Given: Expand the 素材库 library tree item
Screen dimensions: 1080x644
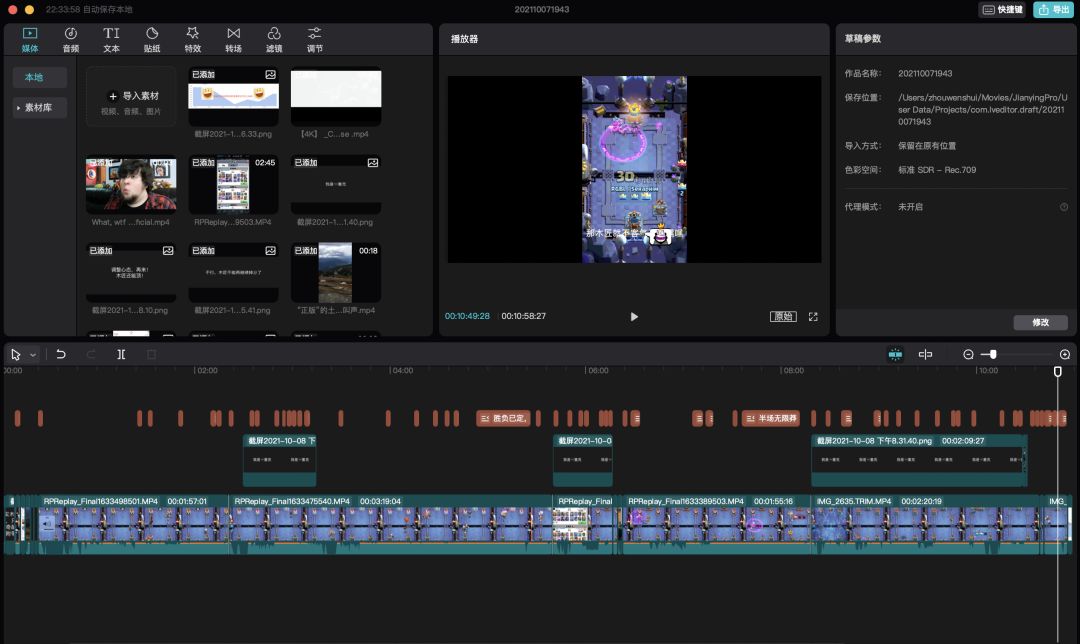Looking at the screenshot, I should pos(39,107).
